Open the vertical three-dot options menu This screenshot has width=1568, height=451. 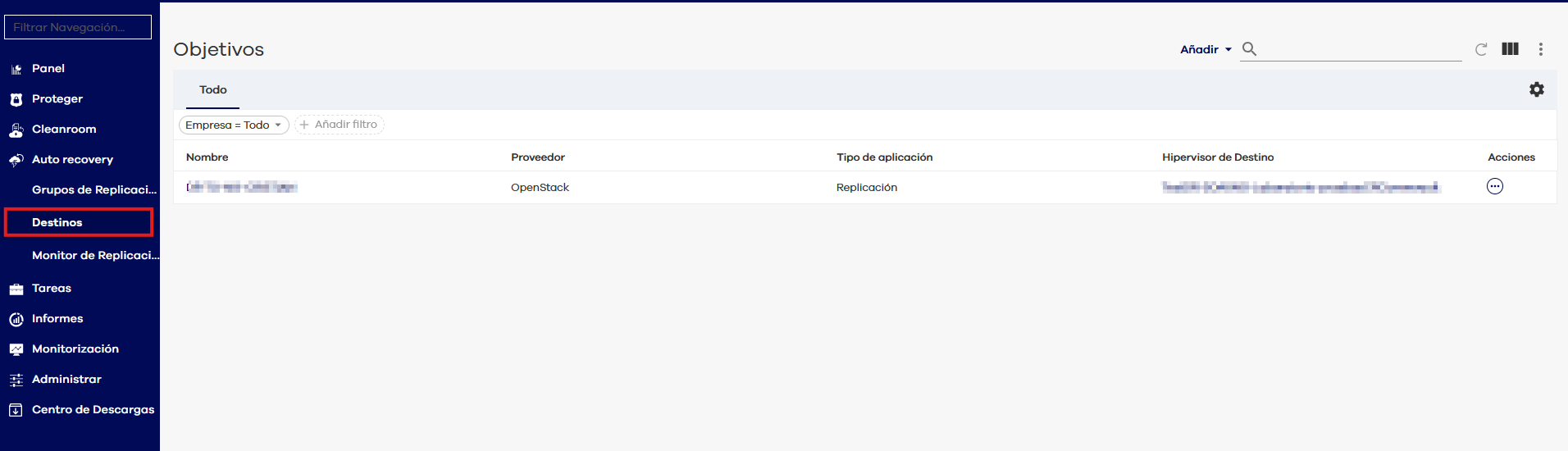(x=1541, y=49)
